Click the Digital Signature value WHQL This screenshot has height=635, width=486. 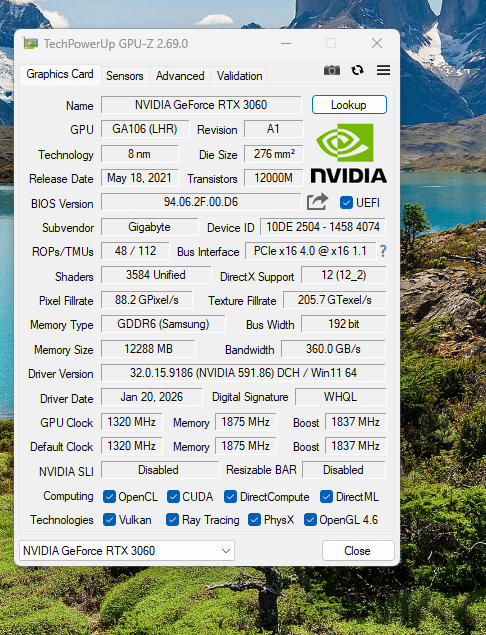click(x=341, y=397)
